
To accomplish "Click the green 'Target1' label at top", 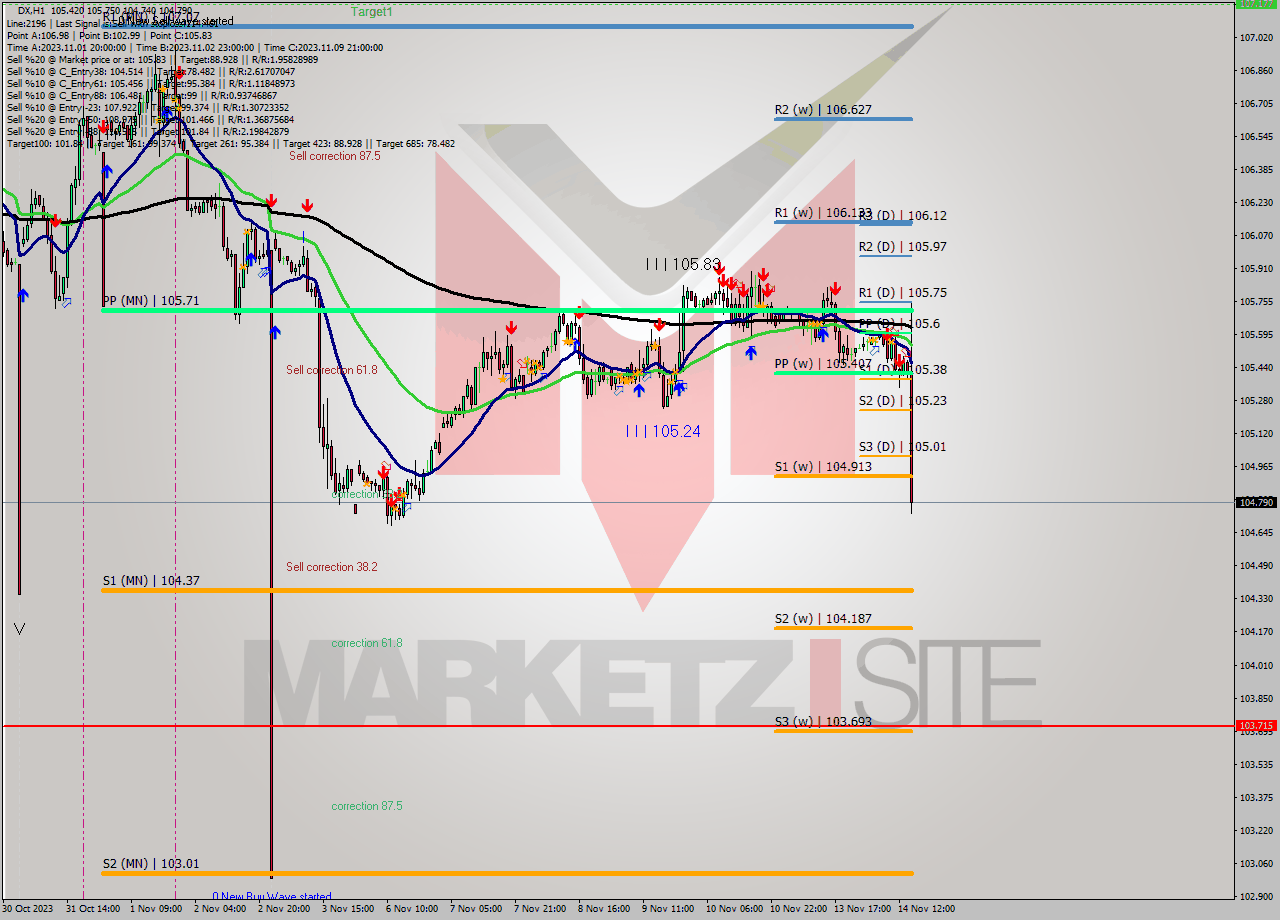I will [372, 12].
